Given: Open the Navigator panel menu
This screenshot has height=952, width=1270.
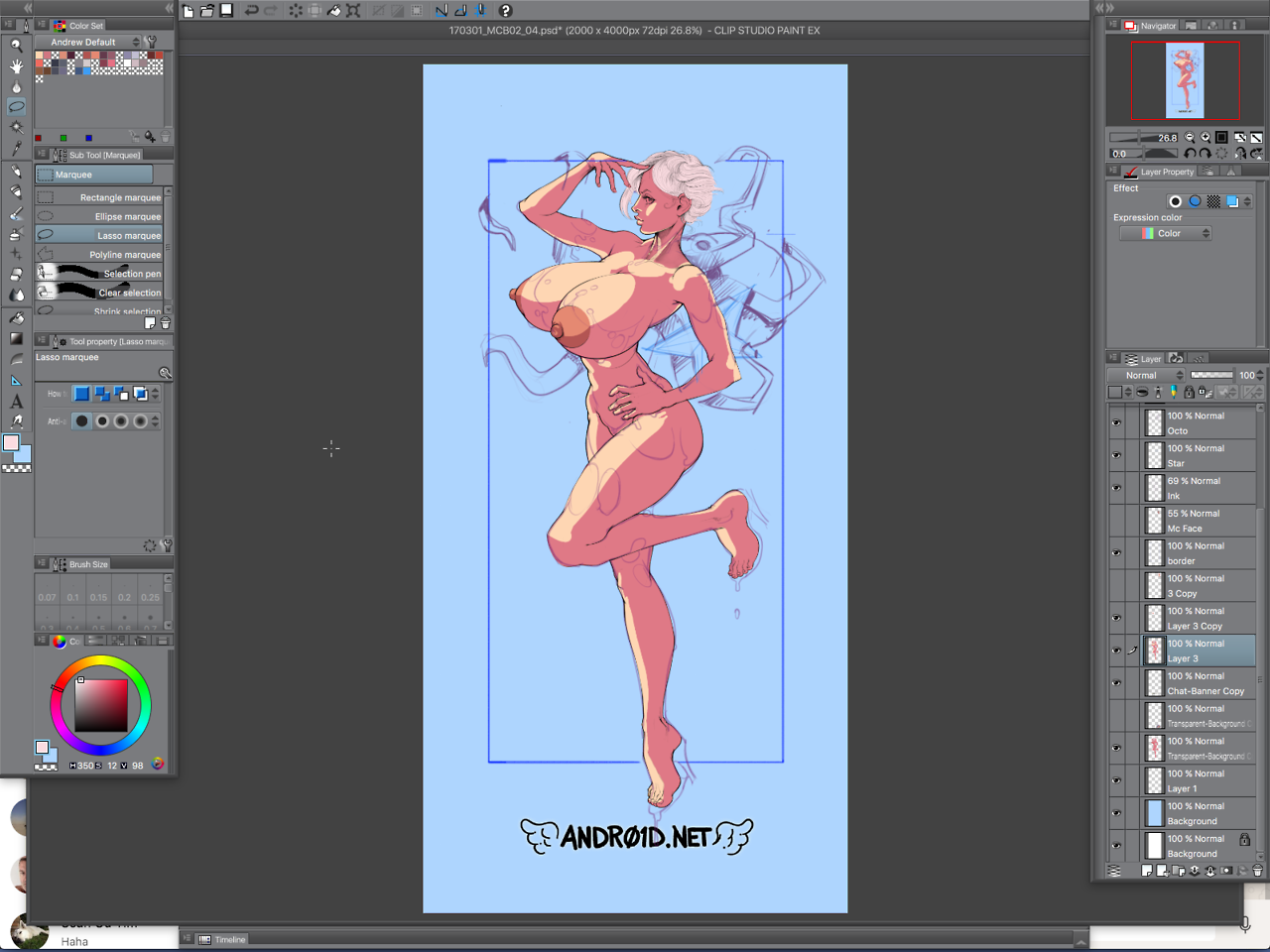Looking at the screenshot, I should click(x=1113, y=25).
